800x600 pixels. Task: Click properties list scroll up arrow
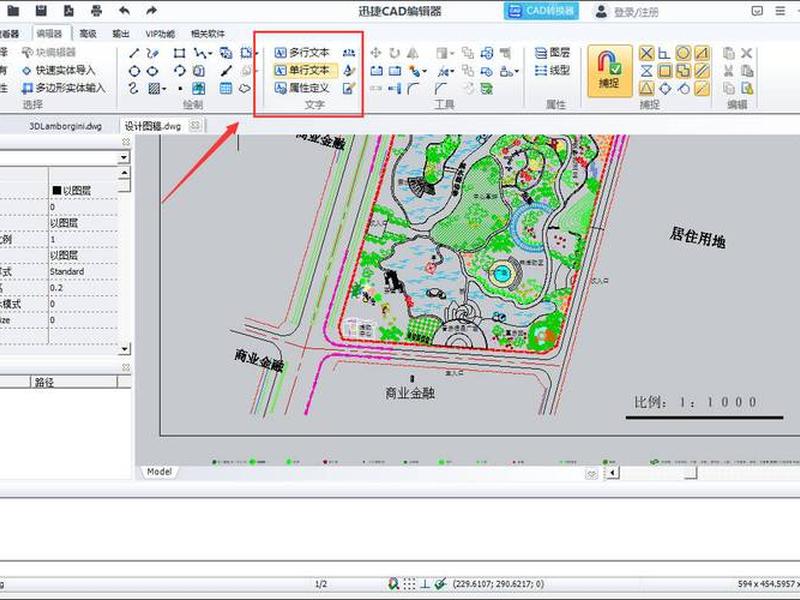tap(124, 173)
